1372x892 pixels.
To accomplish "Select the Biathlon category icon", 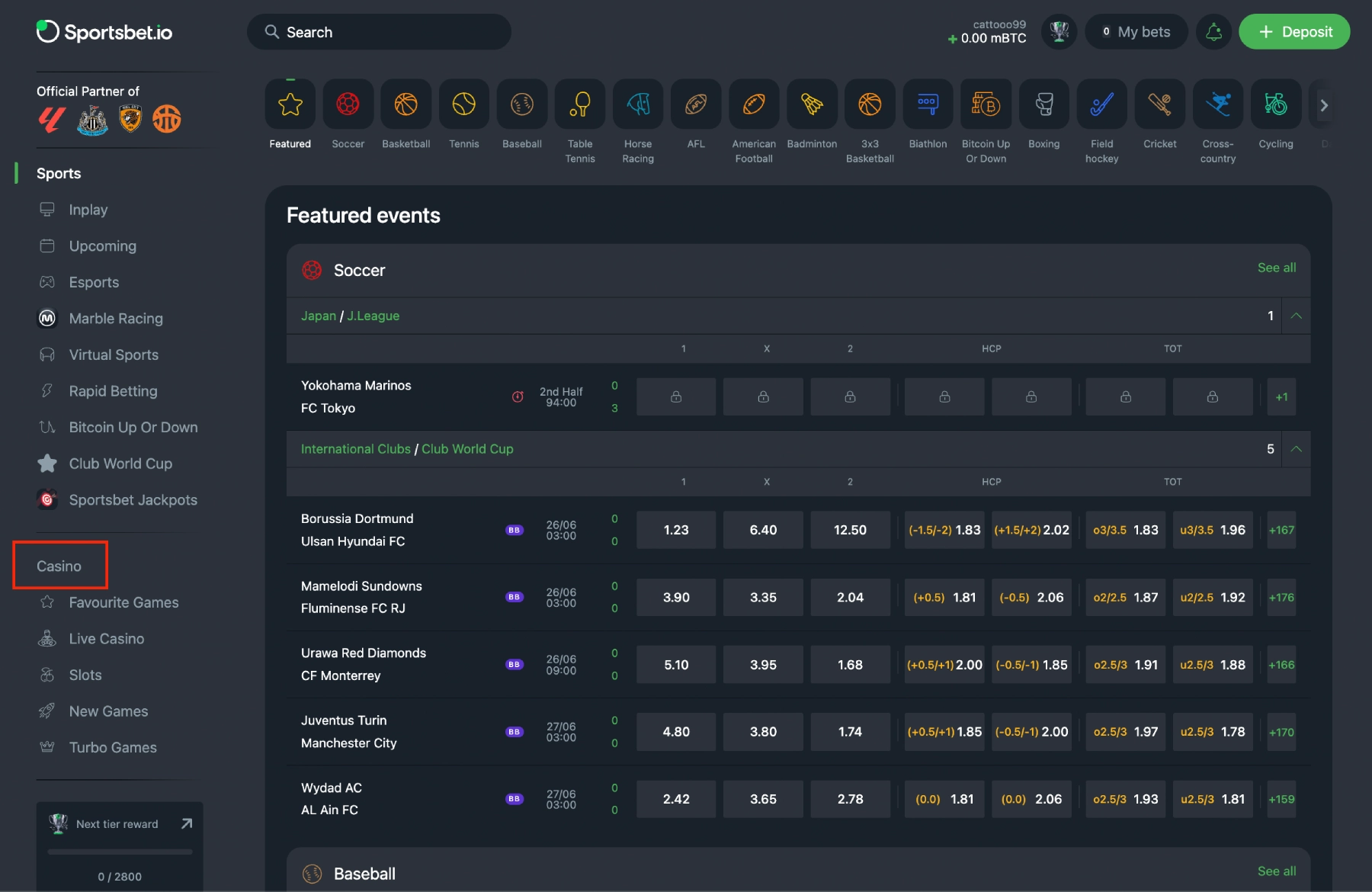I will coord(928,104).
